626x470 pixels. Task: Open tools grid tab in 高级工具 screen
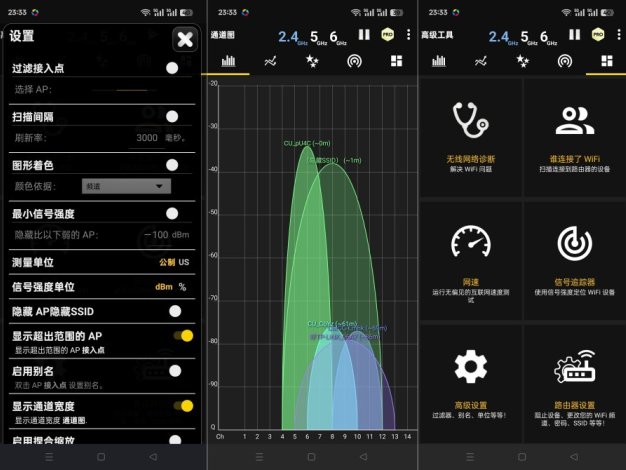point(607,61)
